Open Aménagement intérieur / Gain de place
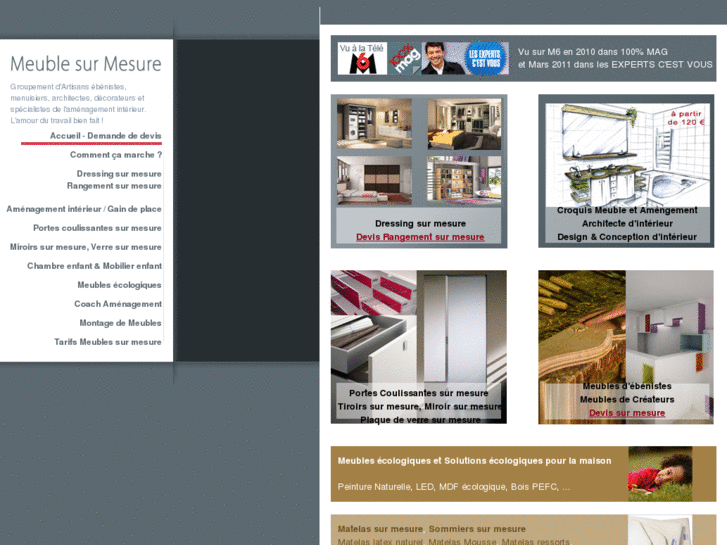Image resolution: width=727 pixels, height=545 pixels. 84,209
